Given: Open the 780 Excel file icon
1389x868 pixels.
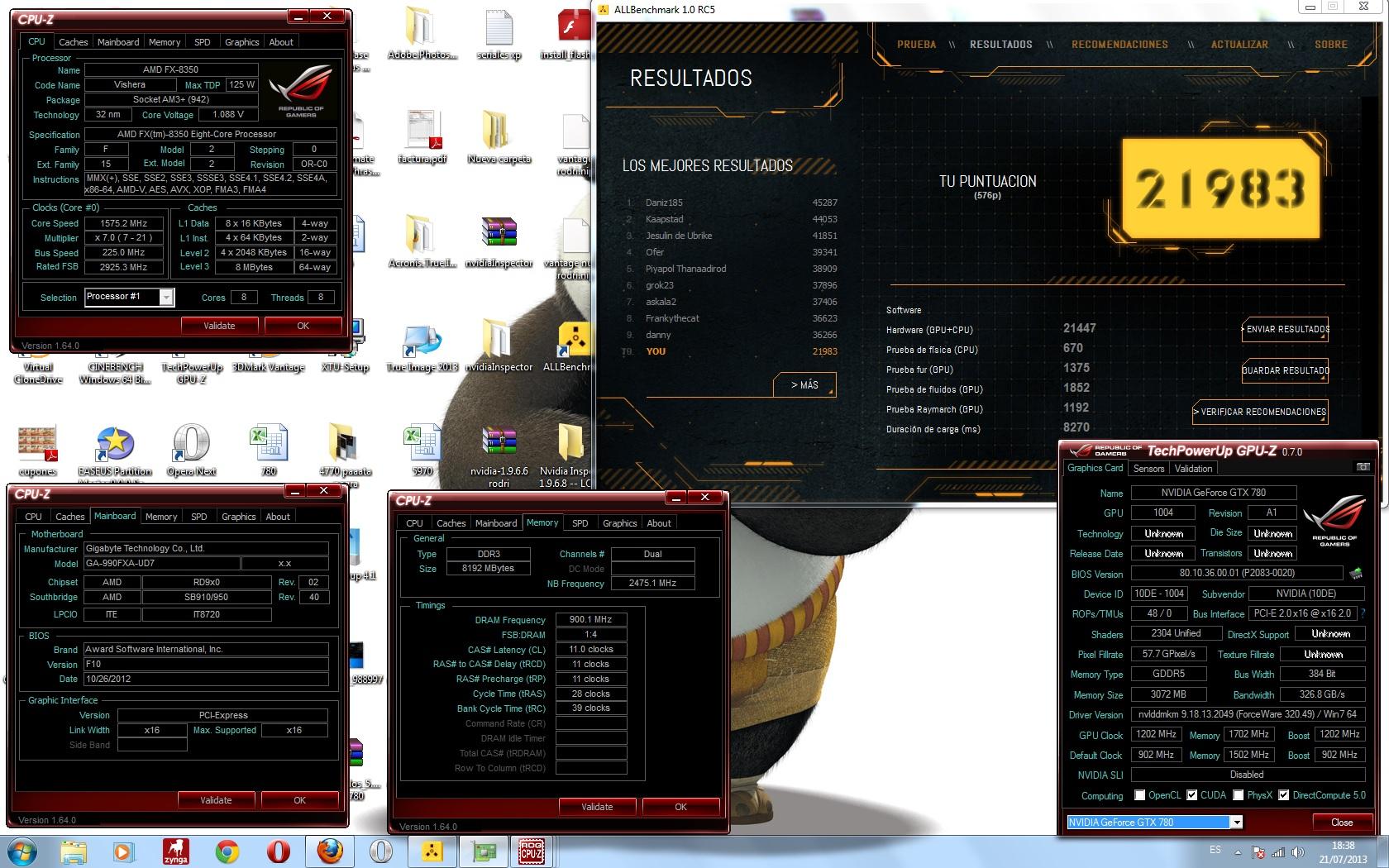Looking at the screenshot, I should 269,451.
